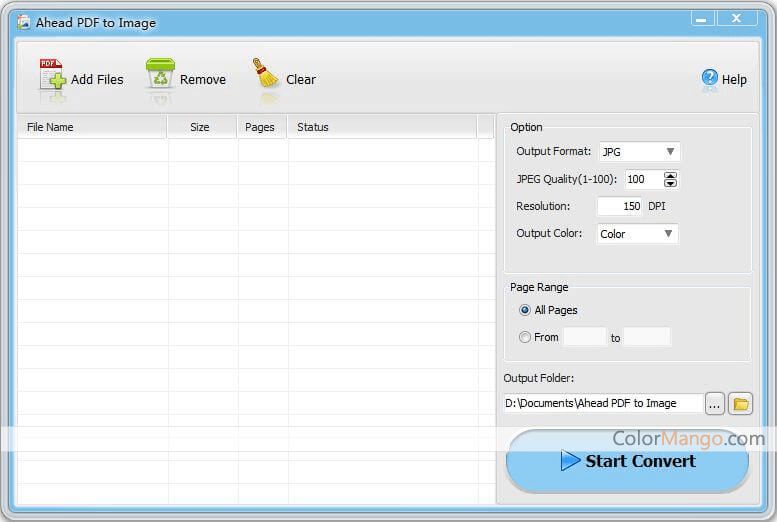This screenshot has width=777, height=522.
Task: Click the JPEG Quality value field
Action: 644,179
